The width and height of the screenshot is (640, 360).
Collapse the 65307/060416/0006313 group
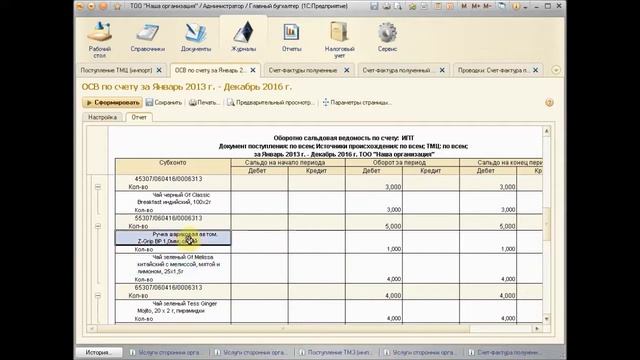pyautogui.click(x=98, y=296)
